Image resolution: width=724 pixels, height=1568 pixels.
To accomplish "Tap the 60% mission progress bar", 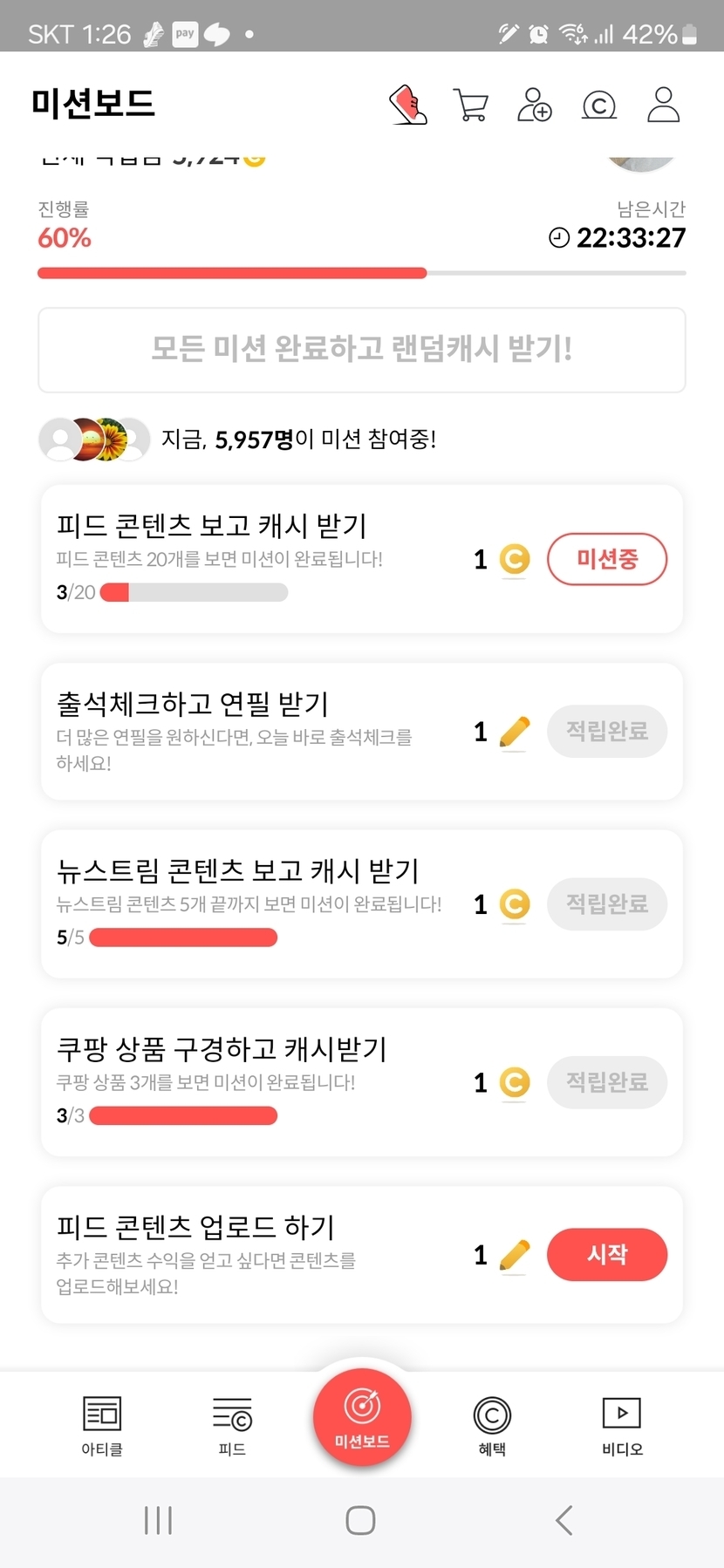I will click(x=362, y=273).
